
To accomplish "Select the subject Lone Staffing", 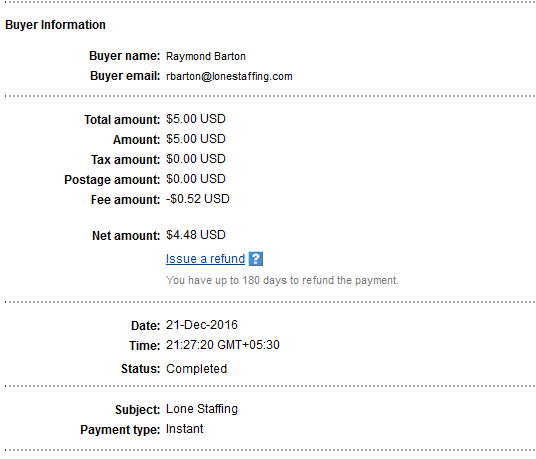I will (202, 409).
